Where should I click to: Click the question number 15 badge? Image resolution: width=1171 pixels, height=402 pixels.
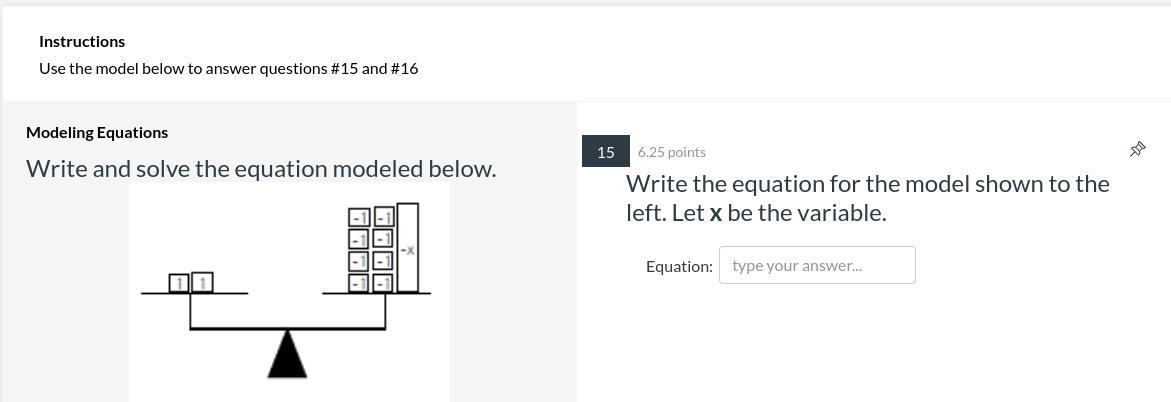point(606,152)
